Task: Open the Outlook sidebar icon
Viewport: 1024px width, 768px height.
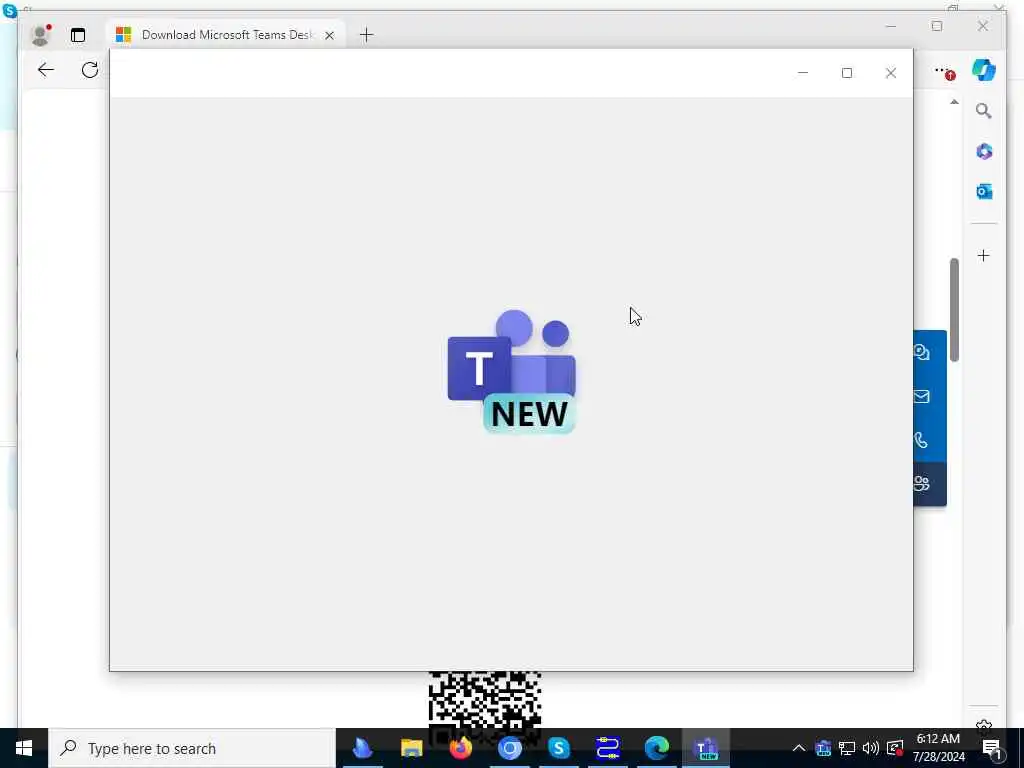Action: [x=984, y=191]
